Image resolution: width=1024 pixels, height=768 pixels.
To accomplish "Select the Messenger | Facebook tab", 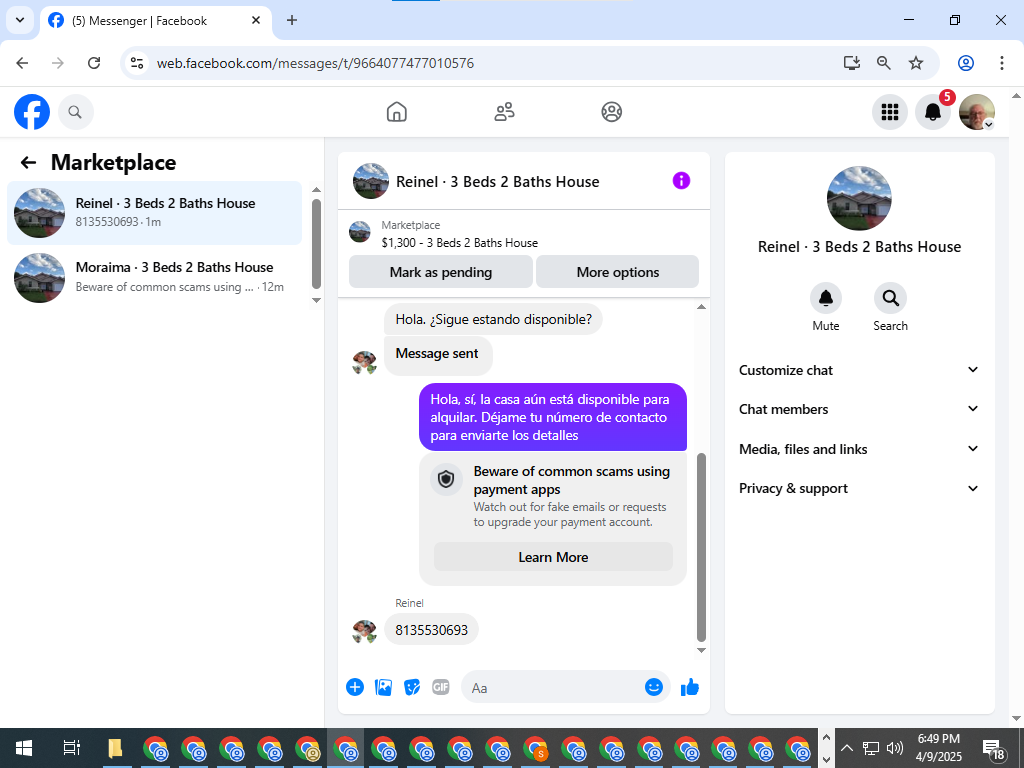I will [155, 21].
